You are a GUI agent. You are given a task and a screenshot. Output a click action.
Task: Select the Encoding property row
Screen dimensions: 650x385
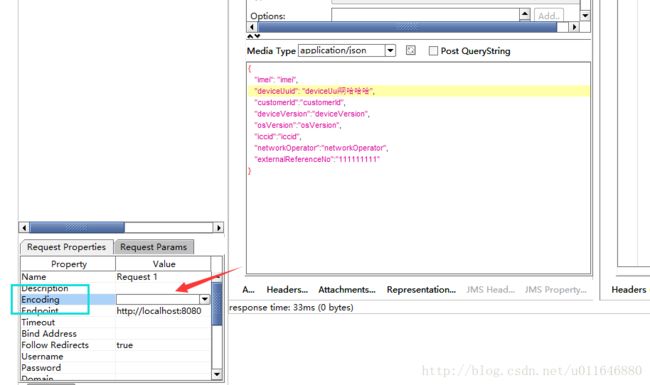tap(116, 299)
